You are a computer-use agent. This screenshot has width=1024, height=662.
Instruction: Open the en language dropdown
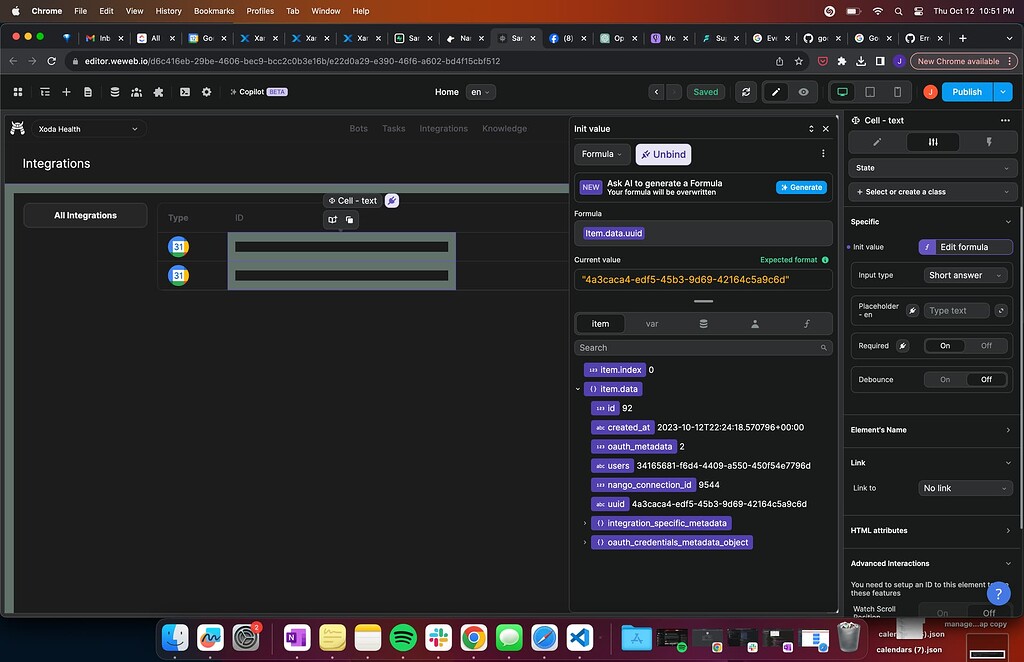coord(480,91)
